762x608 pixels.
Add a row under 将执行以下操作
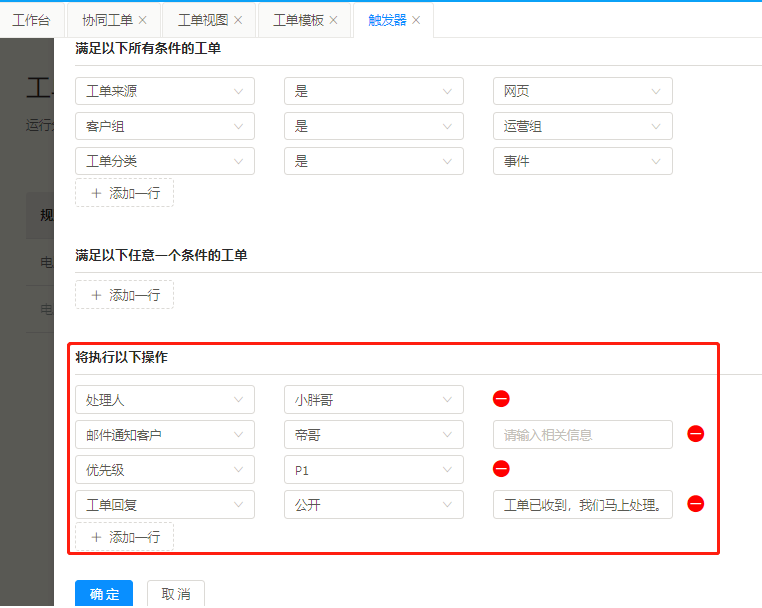pos(125,537)
